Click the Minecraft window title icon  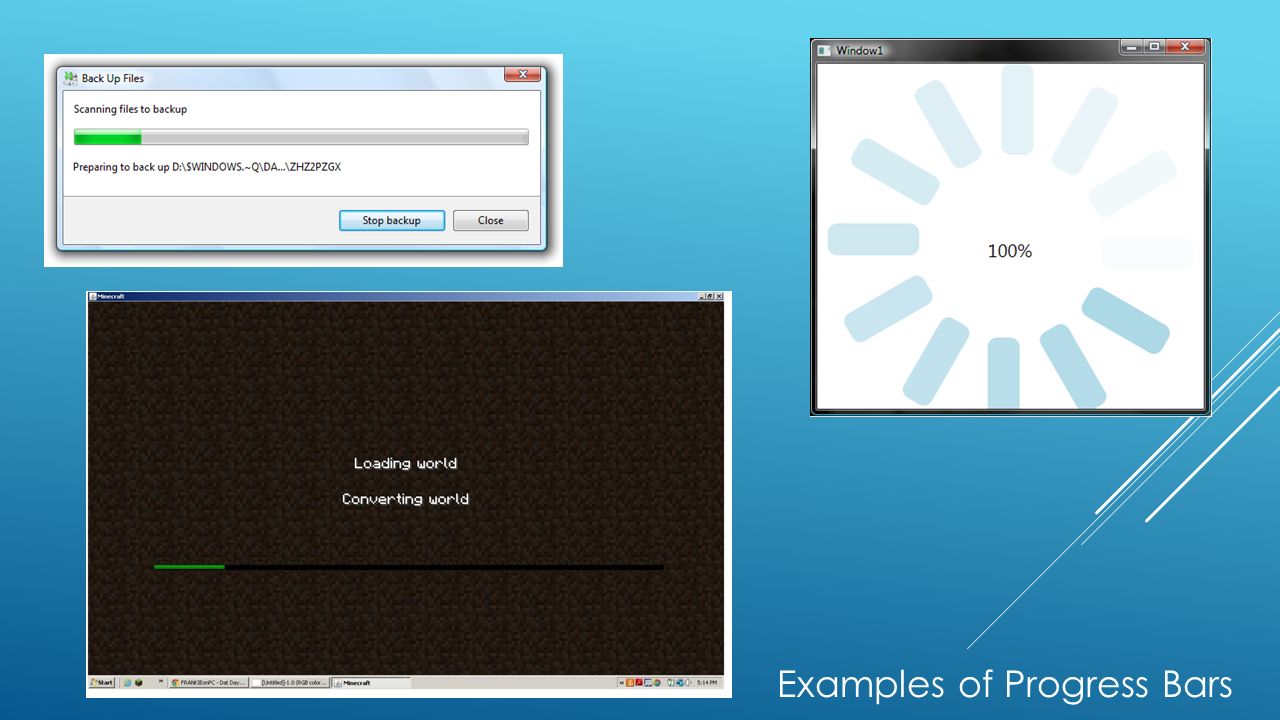[93, 297]
